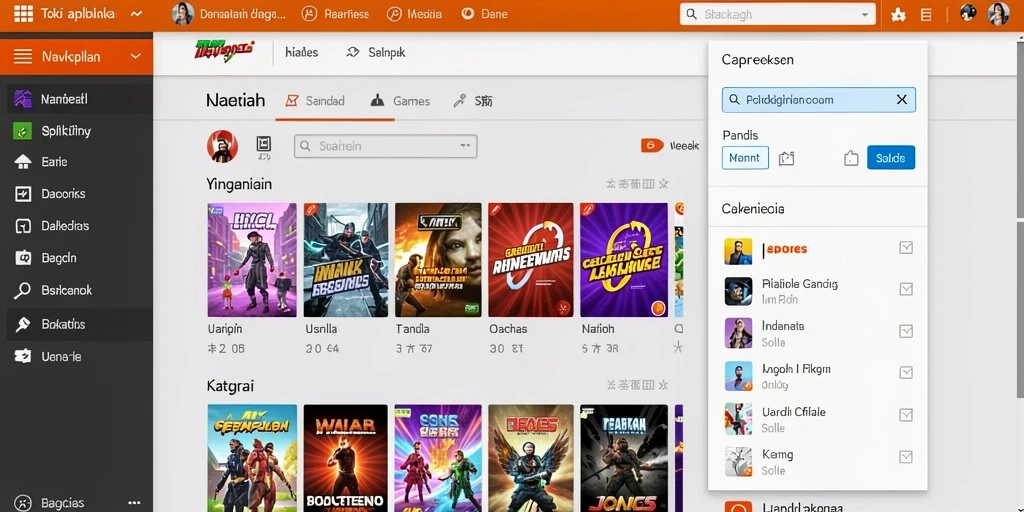Click the red round avatar below Naetiah
The image size is (1024, 512).
tap(222, 146)
